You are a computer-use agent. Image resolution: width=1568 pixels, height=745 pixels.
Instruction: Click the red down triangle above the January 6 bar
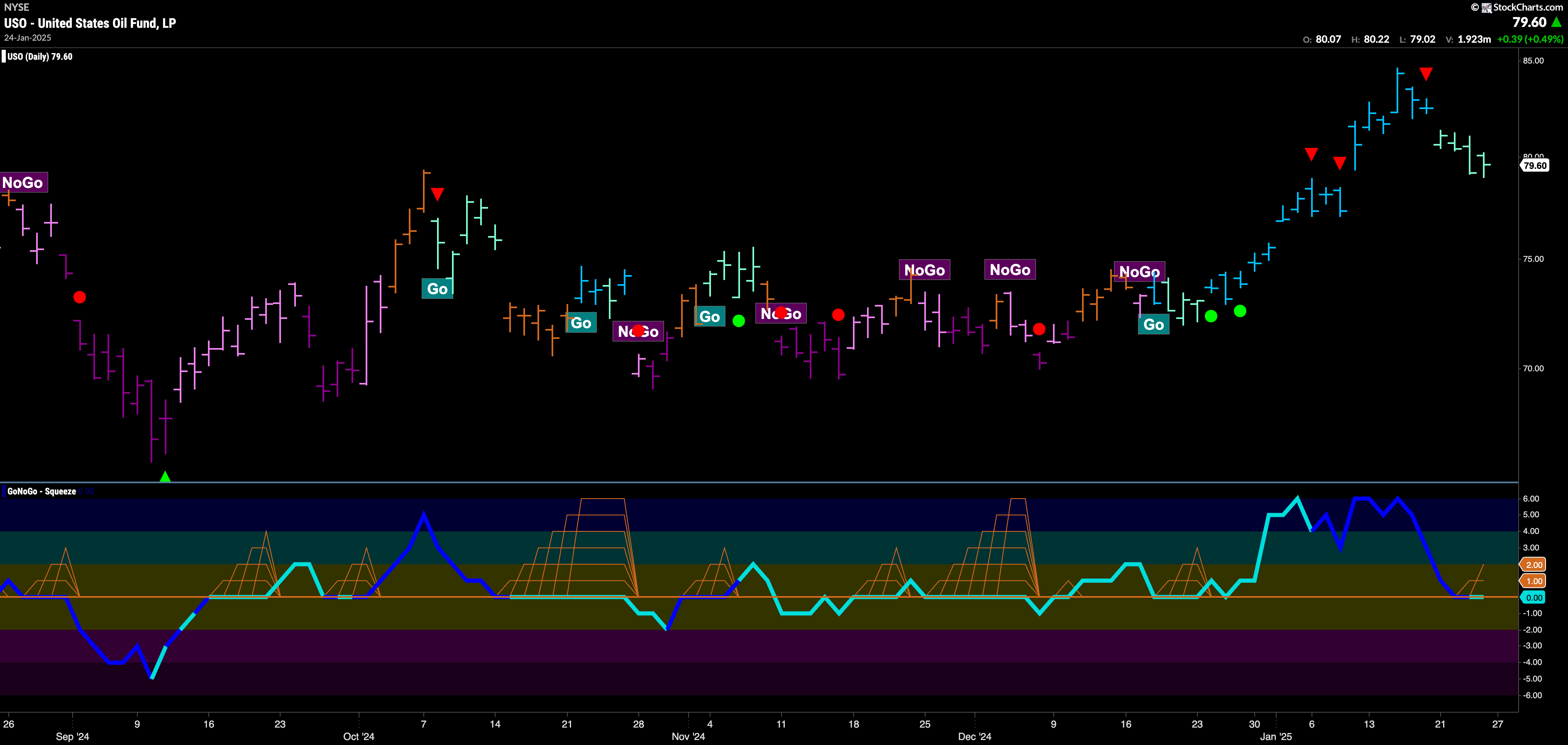[1311, 154]
